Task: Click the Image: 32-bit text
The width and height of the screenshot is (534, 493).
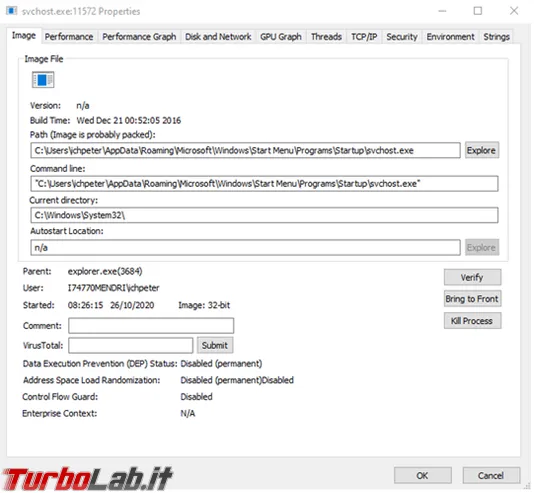Action: click(x=204, y=305)
